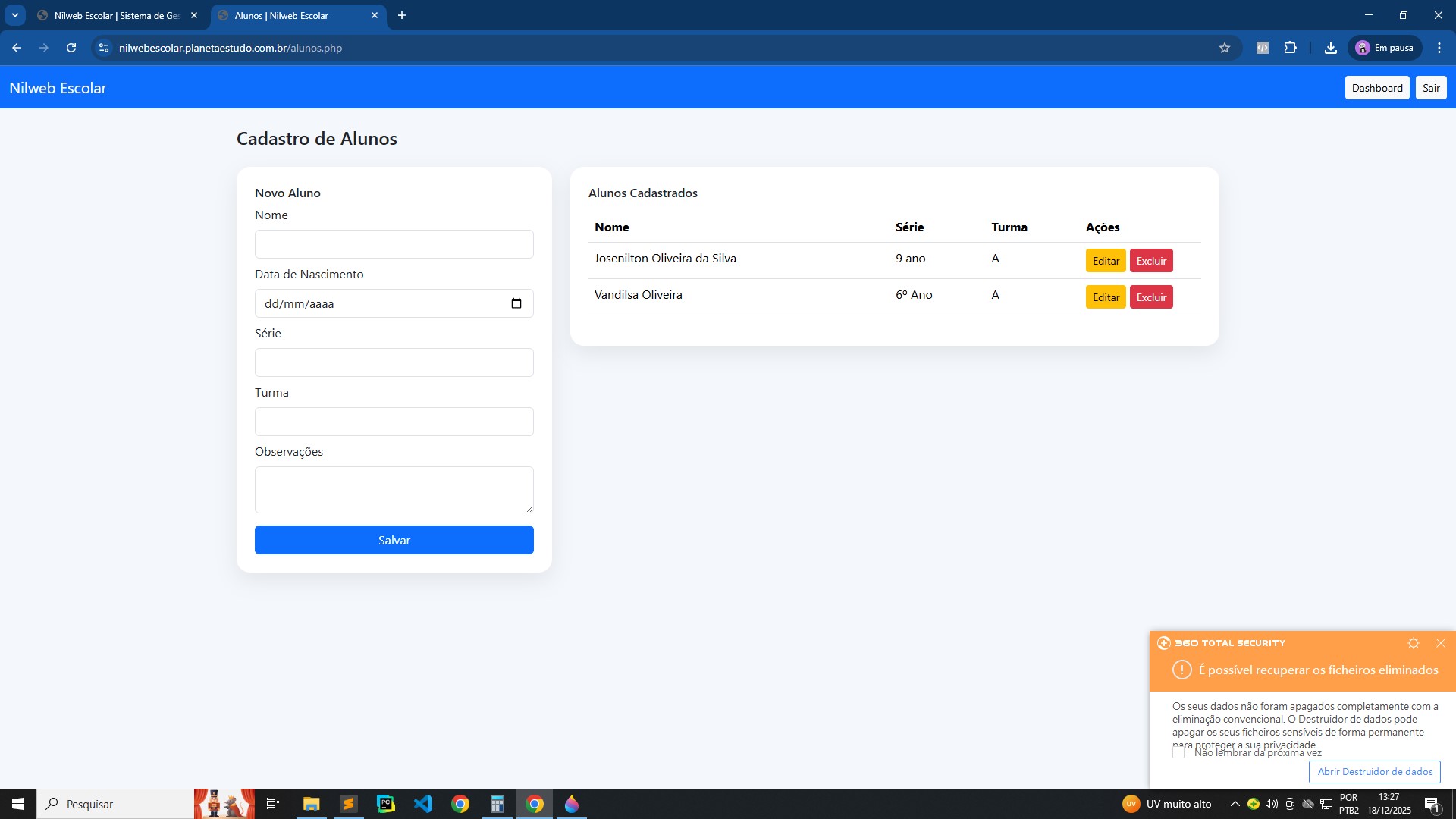Viewport: 1456px width, 819px height.
Task: Open the 360 Total Security popup settings gear
Action: coord(1414,643)
